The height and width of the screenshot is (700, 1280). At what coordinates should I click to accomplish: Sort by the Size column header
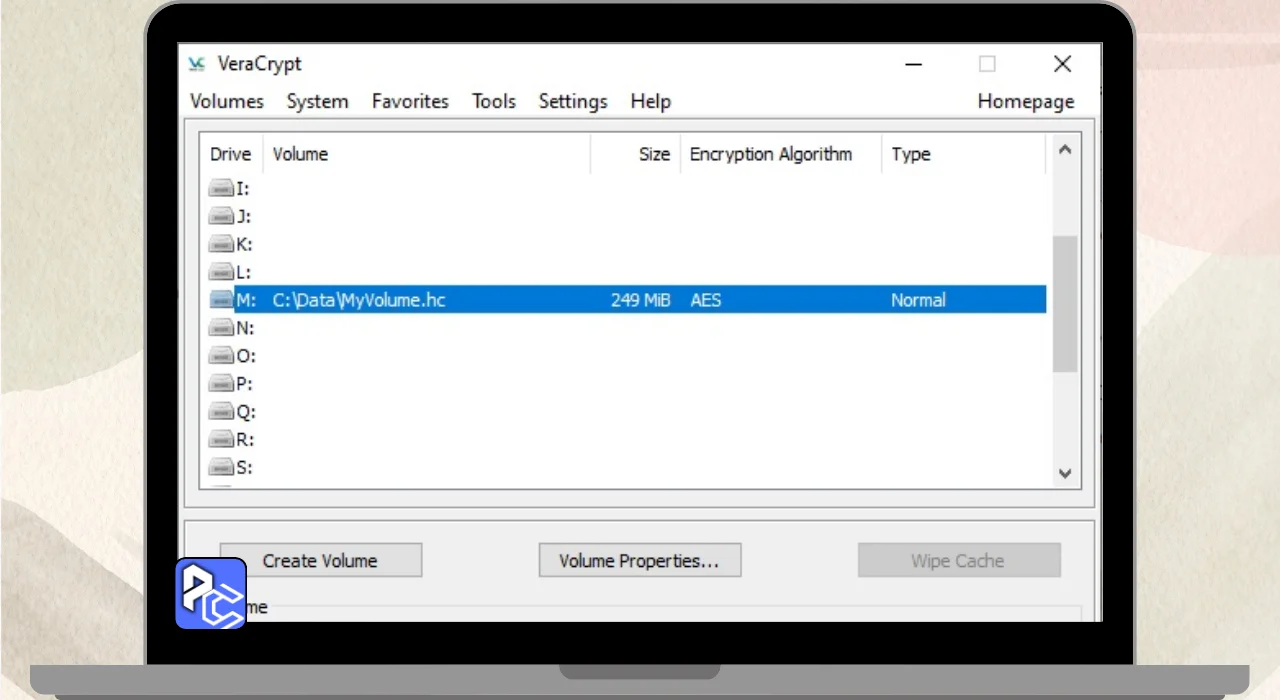tap(635, 154)
